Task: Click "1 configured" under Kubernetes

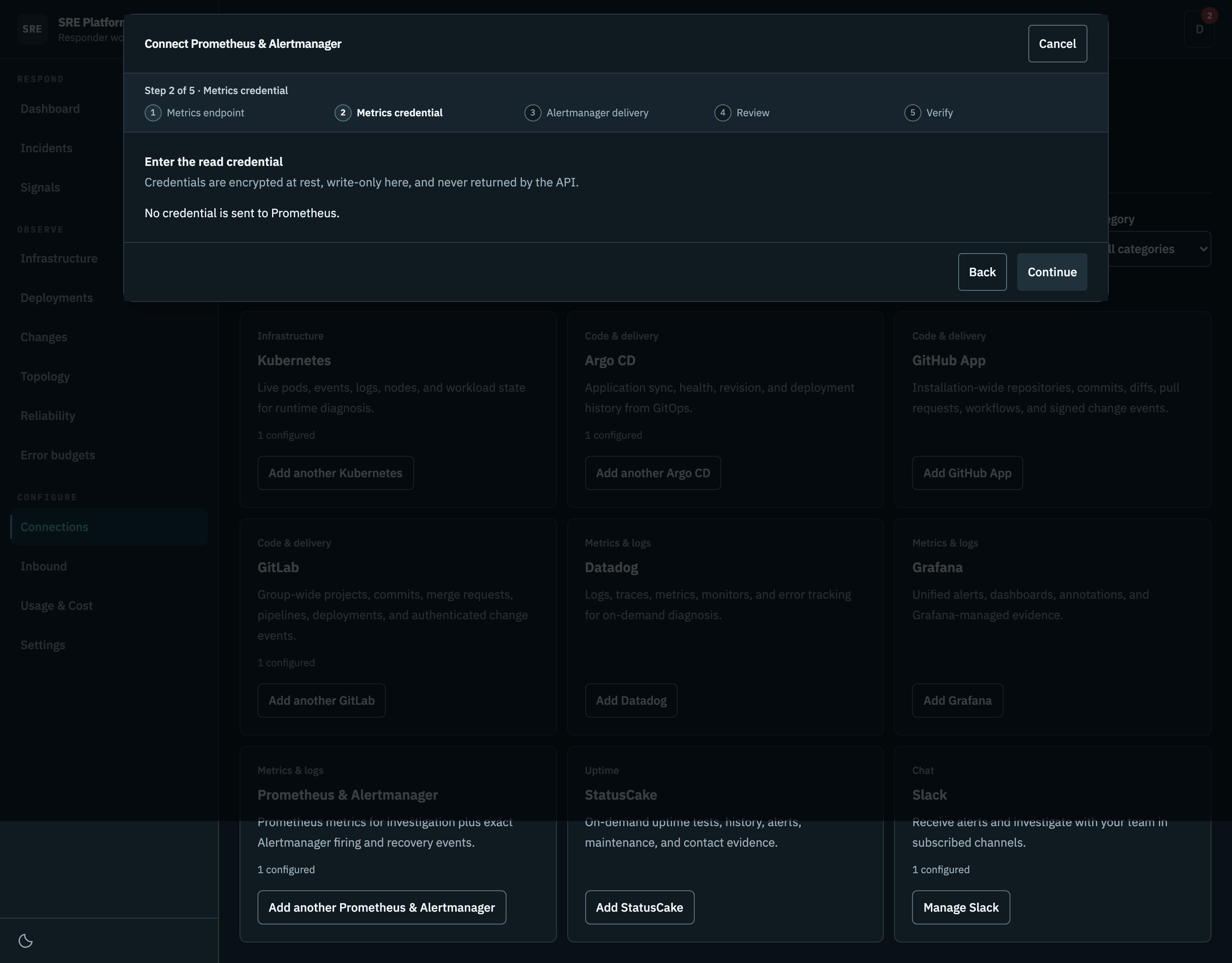Action: click(x=286, y=435)
